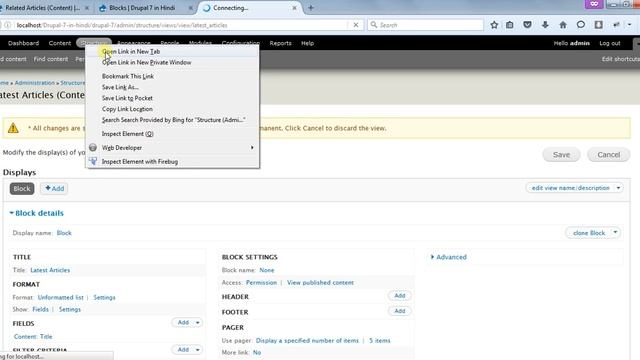The height and width of the screenshot is (360, 640).
Task: Open the Dashboard admin menu item
Action: 24,43
